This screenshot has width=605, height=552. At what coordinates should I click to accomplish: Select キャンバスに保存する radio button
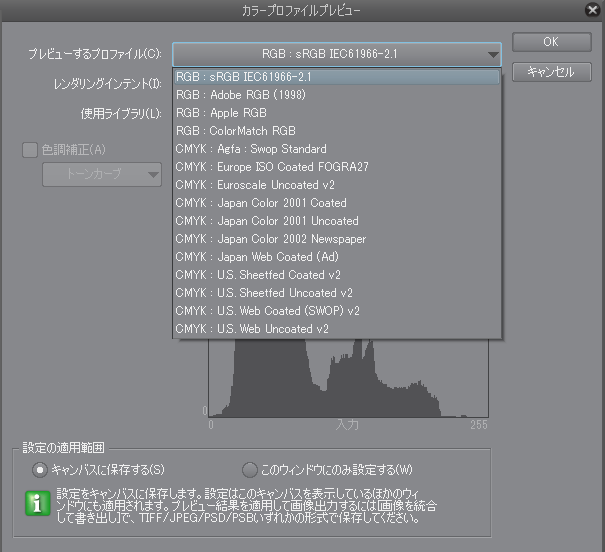tap(40, 469)
